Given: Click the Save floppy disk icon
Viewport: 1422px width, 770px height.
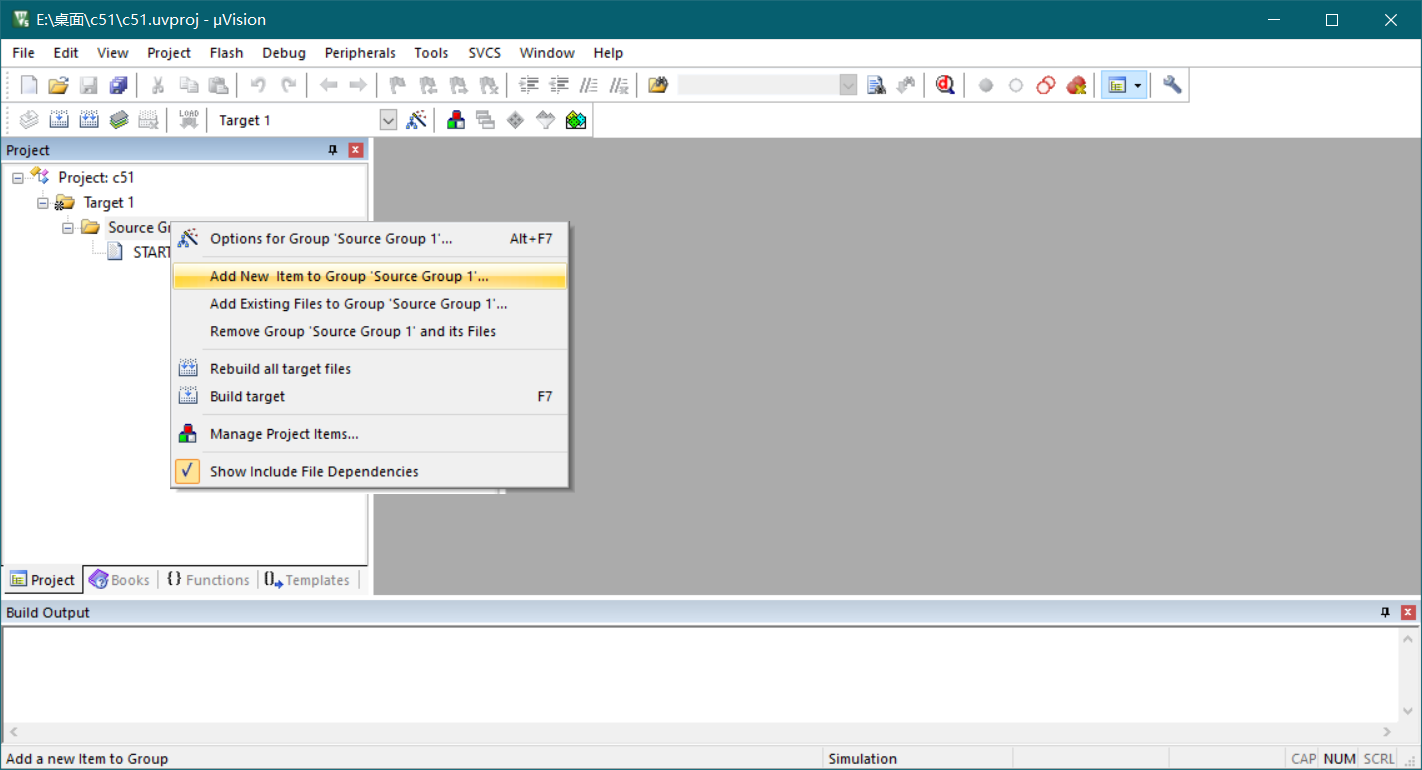Looking at the screenshot, I should coord(88,85).
